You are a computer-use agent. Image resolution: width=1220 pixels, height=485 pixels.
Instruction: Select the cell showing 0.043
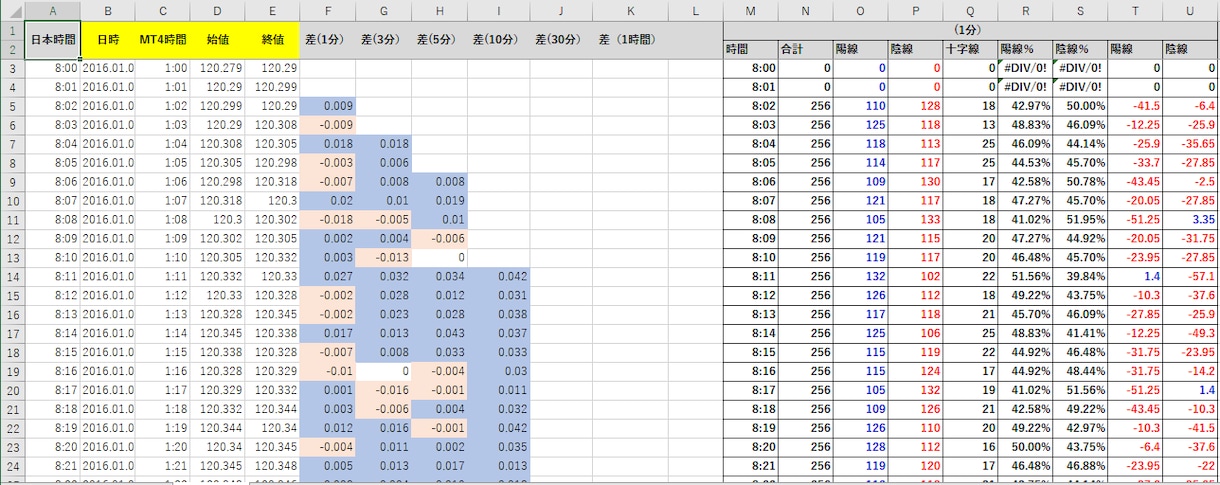(439, 333)
